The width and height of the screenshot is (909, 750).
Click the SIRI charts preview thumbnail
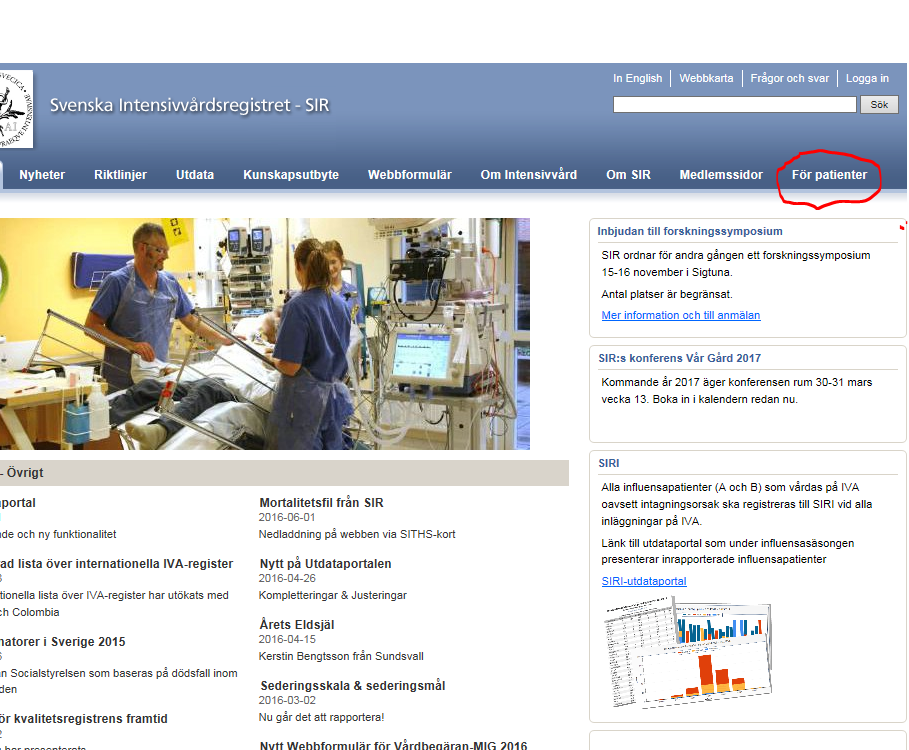tap(688, 653)
